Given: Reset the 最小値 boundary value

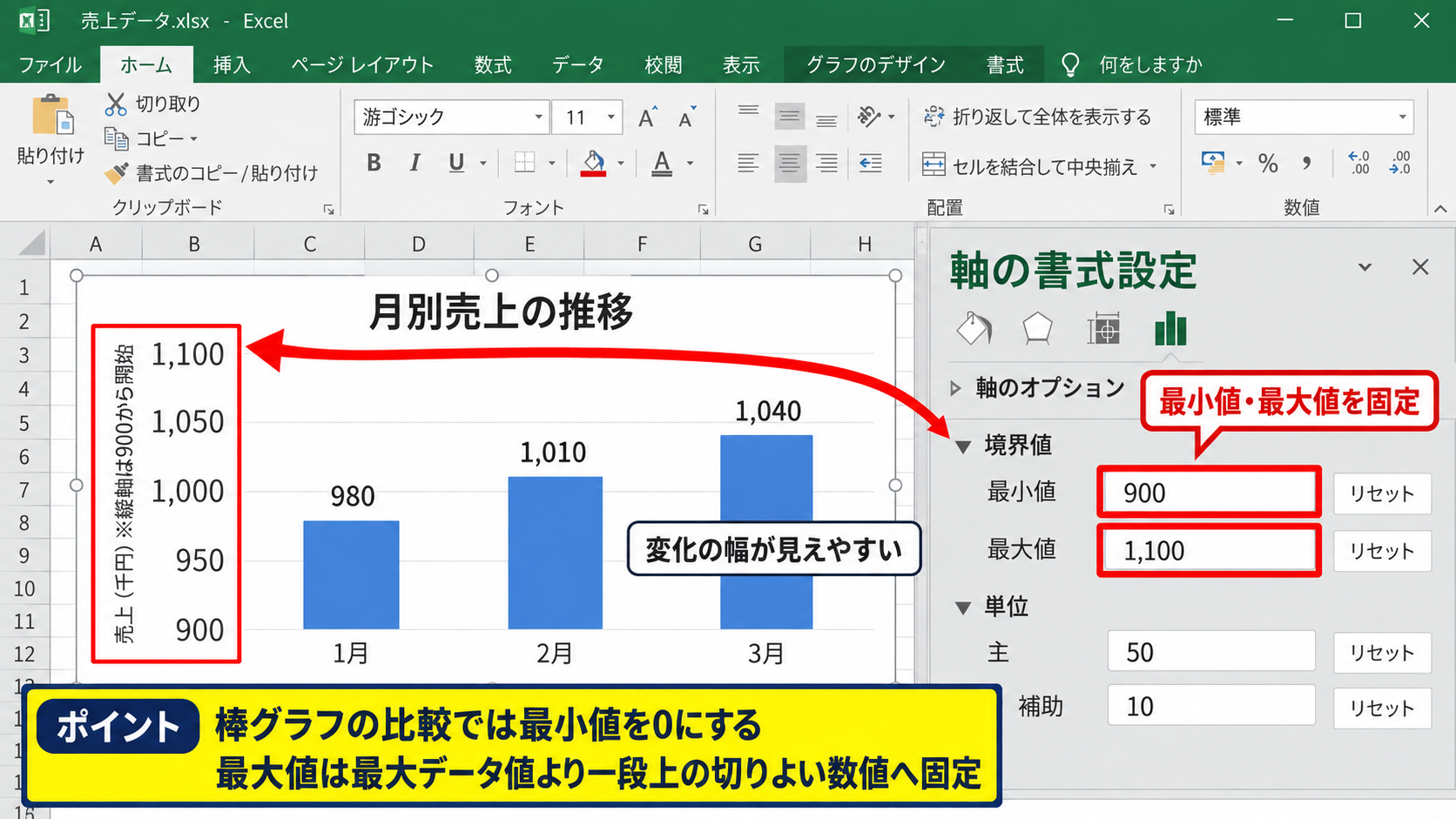Looking at the screenshot, I should tap(1382, 493).
